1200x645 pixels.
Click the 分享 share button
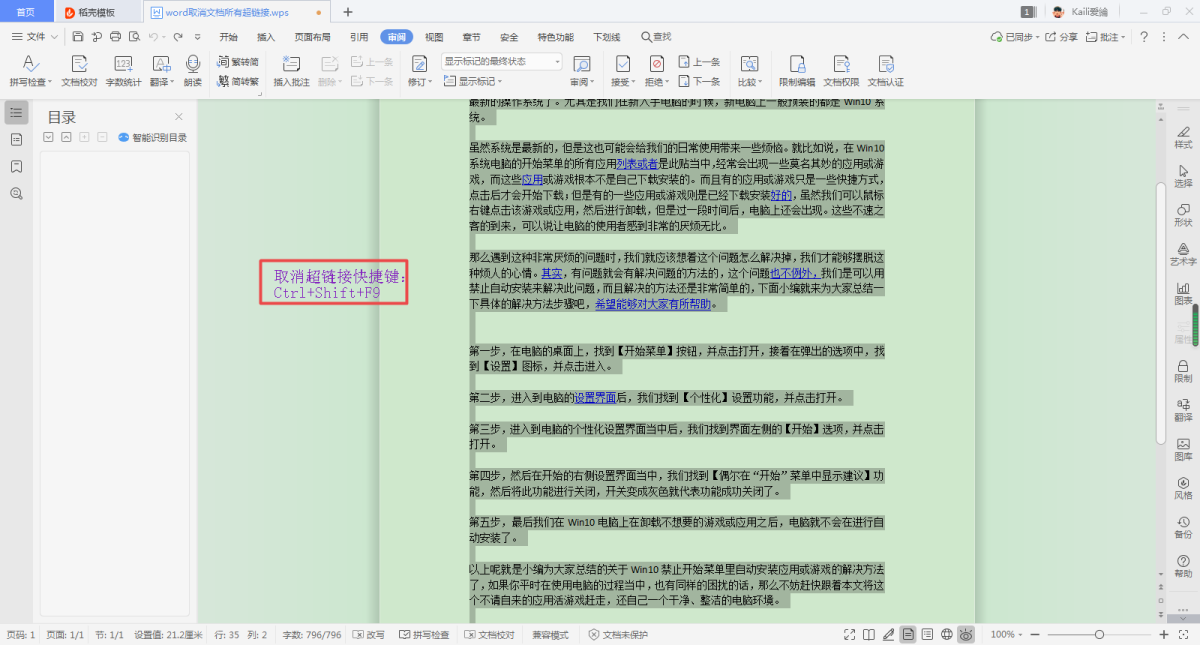coord(1062,37)
